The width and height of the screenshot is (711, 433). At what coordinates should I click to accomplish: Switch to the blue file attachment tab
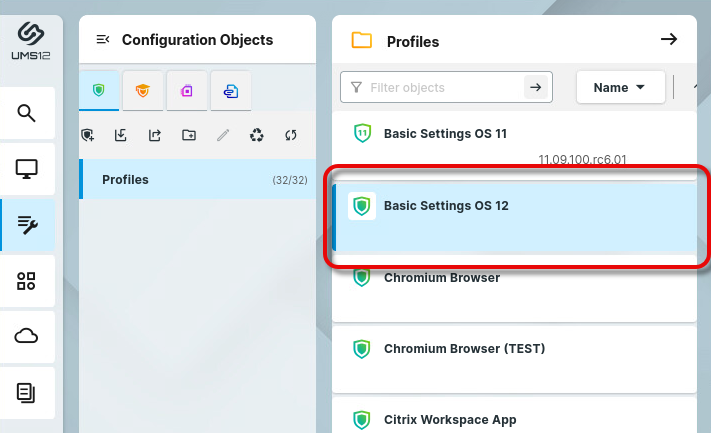click(x=230, y=91)
